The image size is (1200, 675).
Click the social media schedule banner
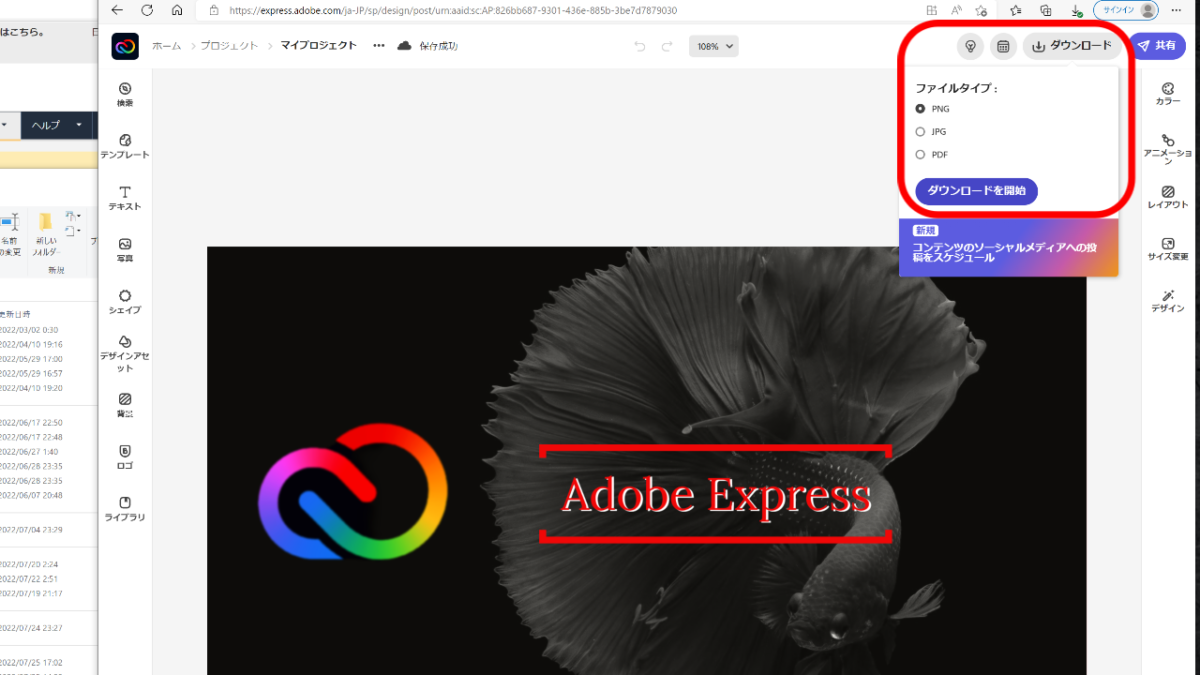pyautogui.click(x=1008, y=247)
